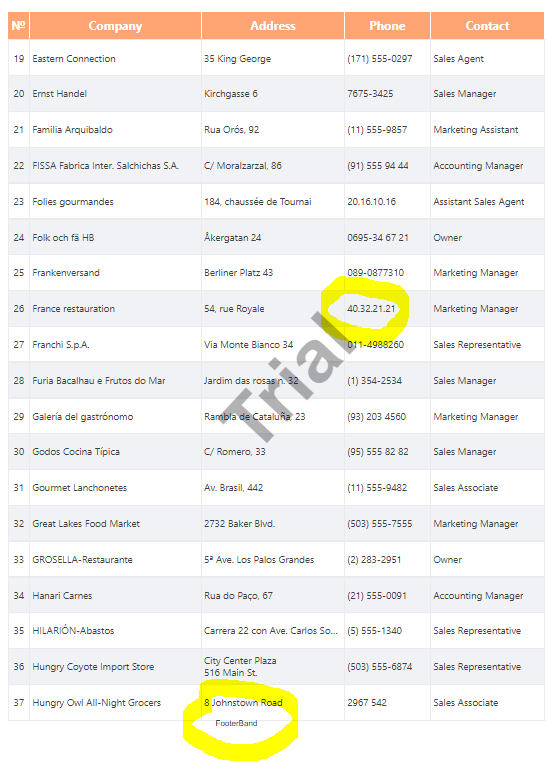Select the GROSELLA-Restaurante company name
This screenshot has width=558, height=761.
tap(82, 560)
